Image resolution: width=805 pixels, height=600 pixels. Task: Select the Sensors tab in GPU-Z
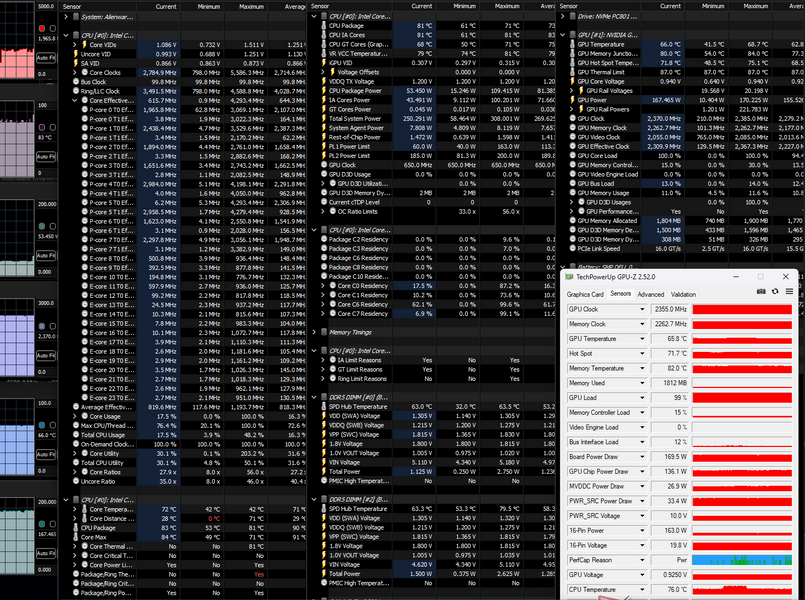point(620,294)
